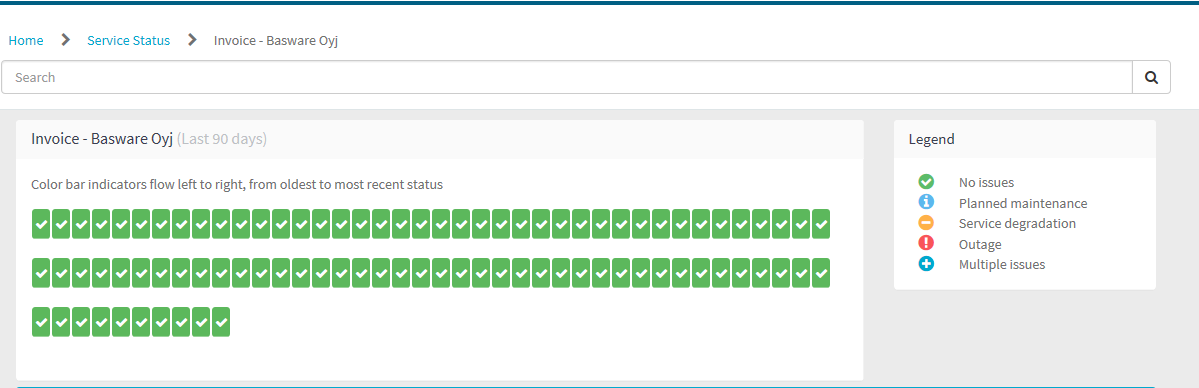Focus the Search input field
Viewport: 1199px width, 388px height.
coord(567,77)
